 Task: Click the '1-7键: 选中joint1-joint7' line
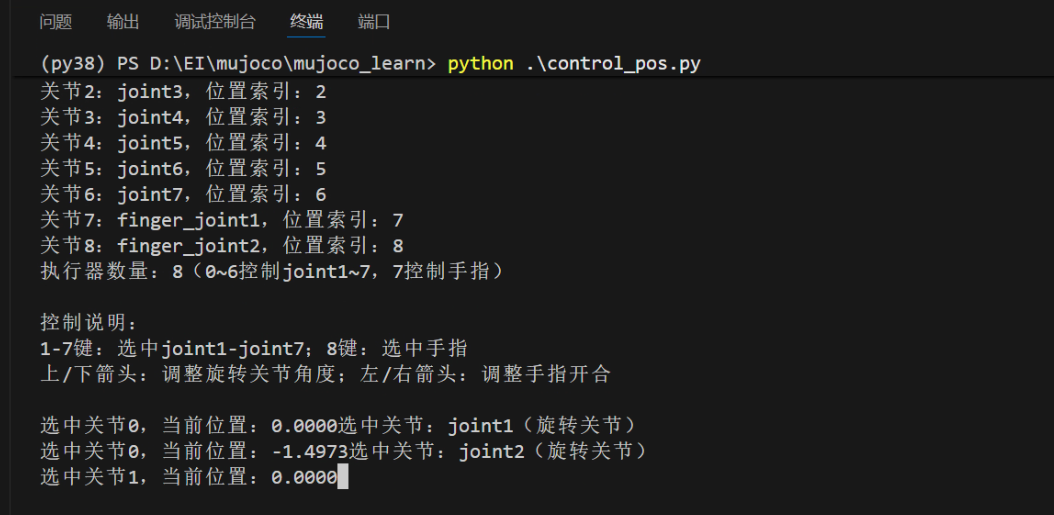(253, 348)
